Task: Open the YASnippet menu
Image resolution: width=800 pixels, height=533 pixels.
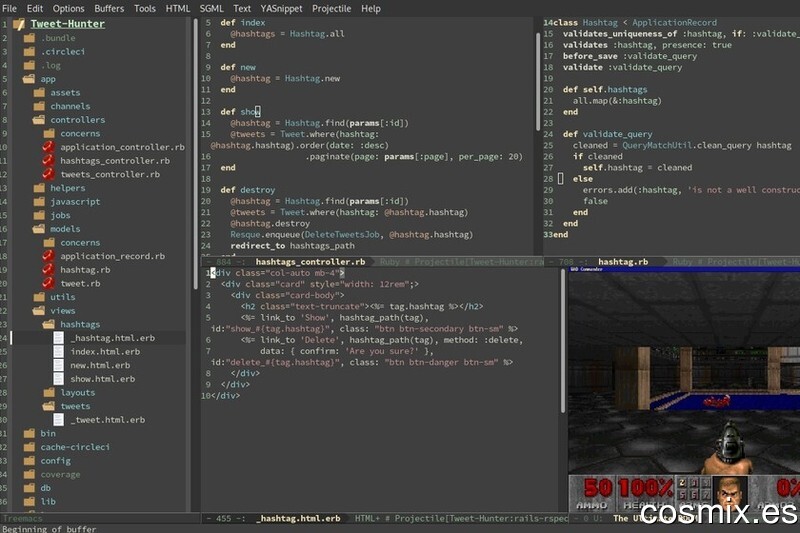Action: (281, 9)
